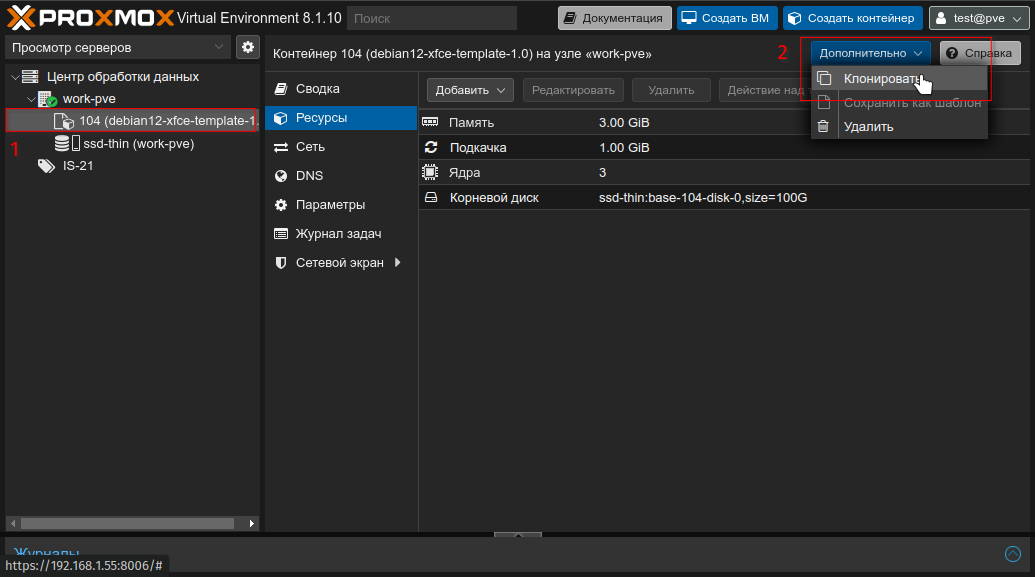
Task: Collapse the Центр обработки данных tree node
Action: tap(15, 77)
